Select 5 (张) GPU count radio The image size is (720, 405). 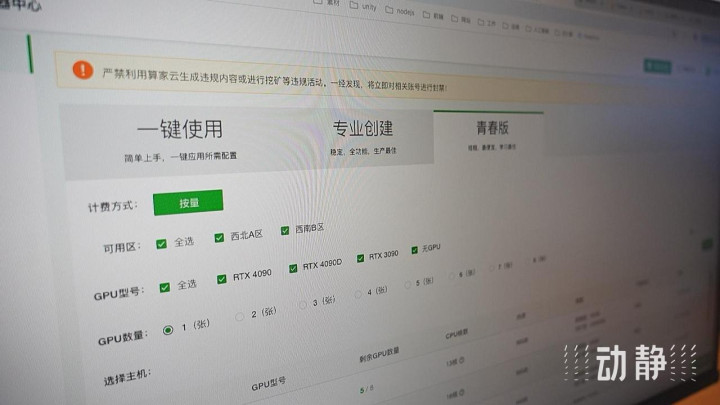tap(407, 285)
